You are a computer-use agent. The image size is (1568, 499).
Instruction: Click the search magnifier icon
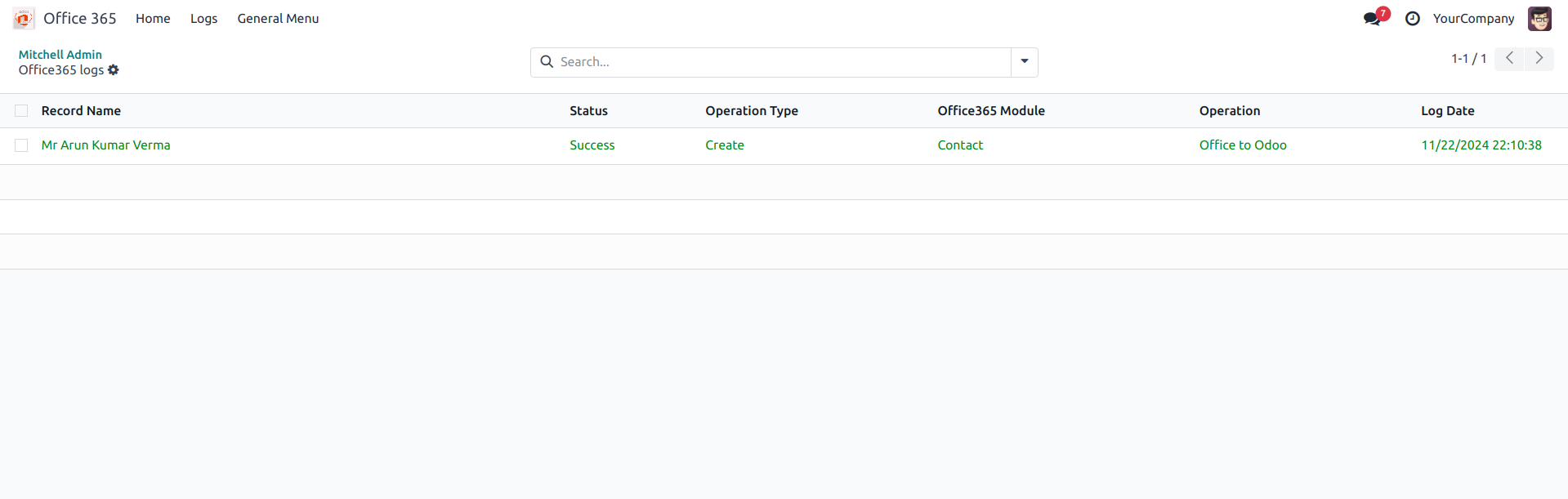pyautogui.click(x=547, y=62)
